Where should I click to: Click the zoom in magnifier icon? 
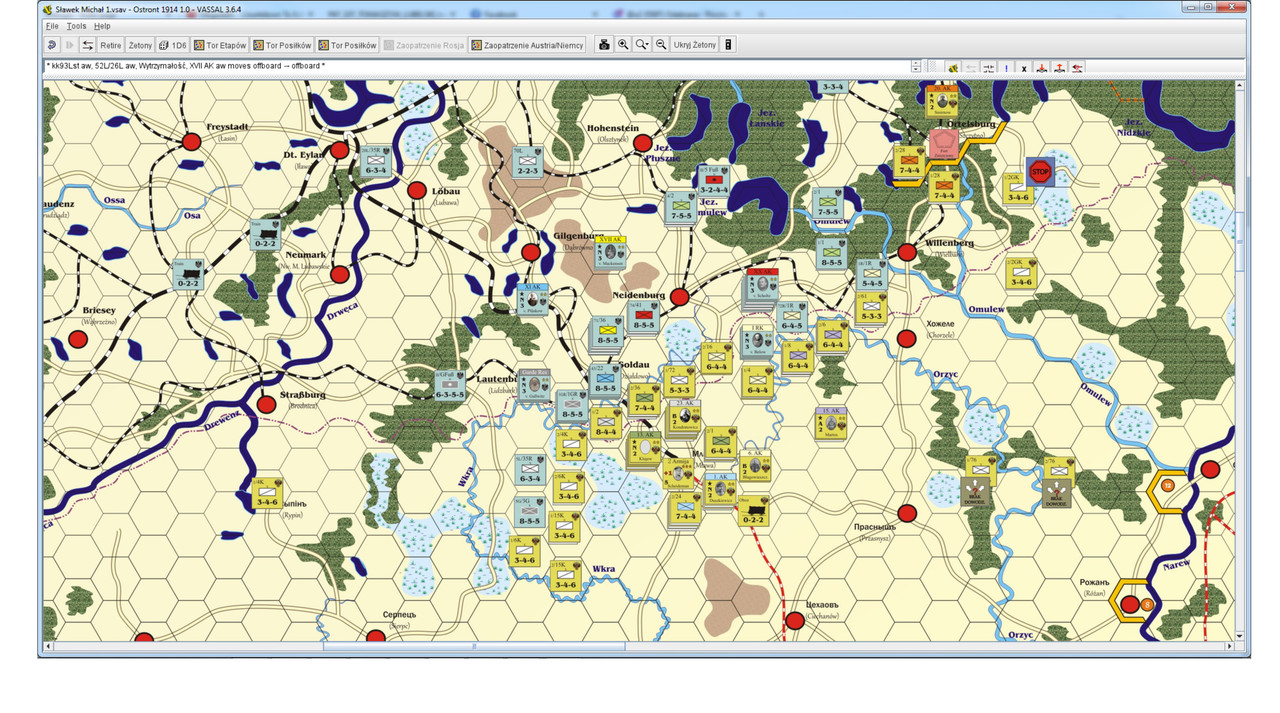tap(623, 45)
